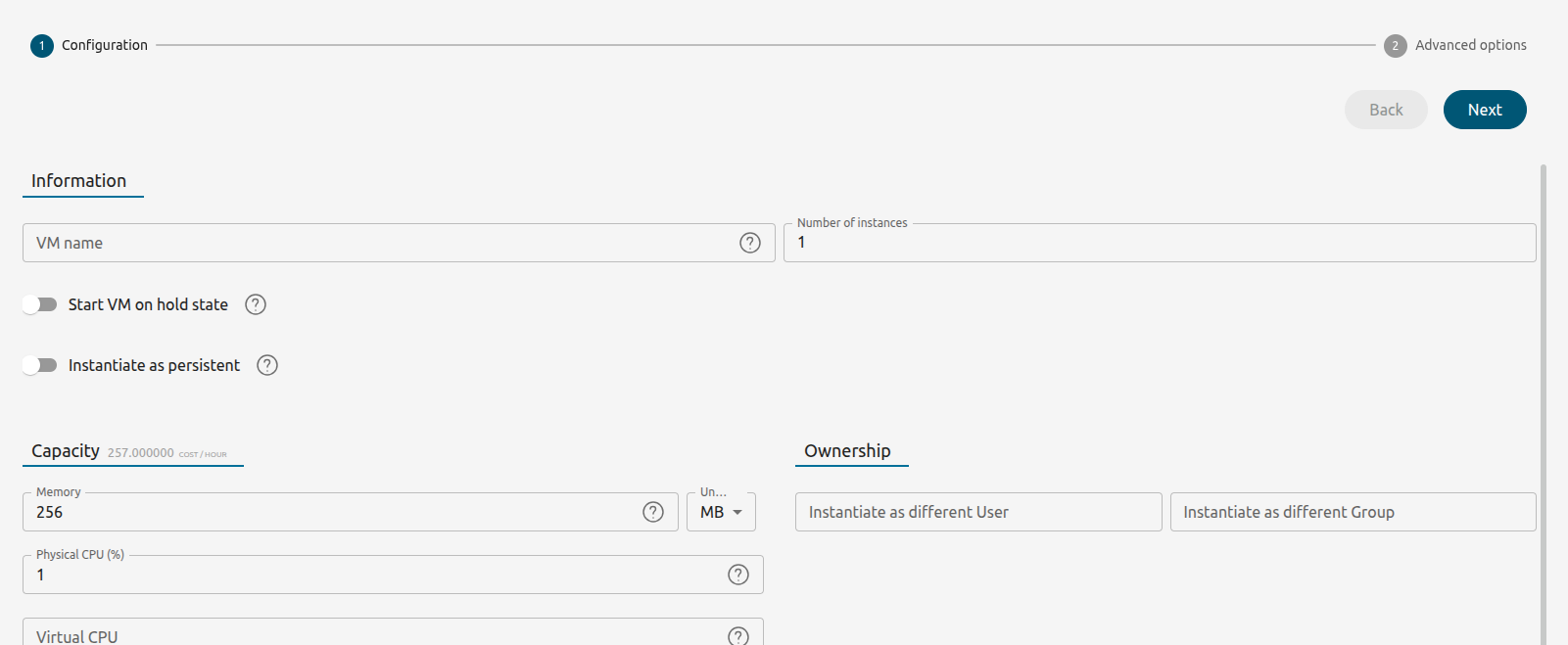Open help for Start VM on hold state
The image size is (1568, 645).
tap(256, 304)
